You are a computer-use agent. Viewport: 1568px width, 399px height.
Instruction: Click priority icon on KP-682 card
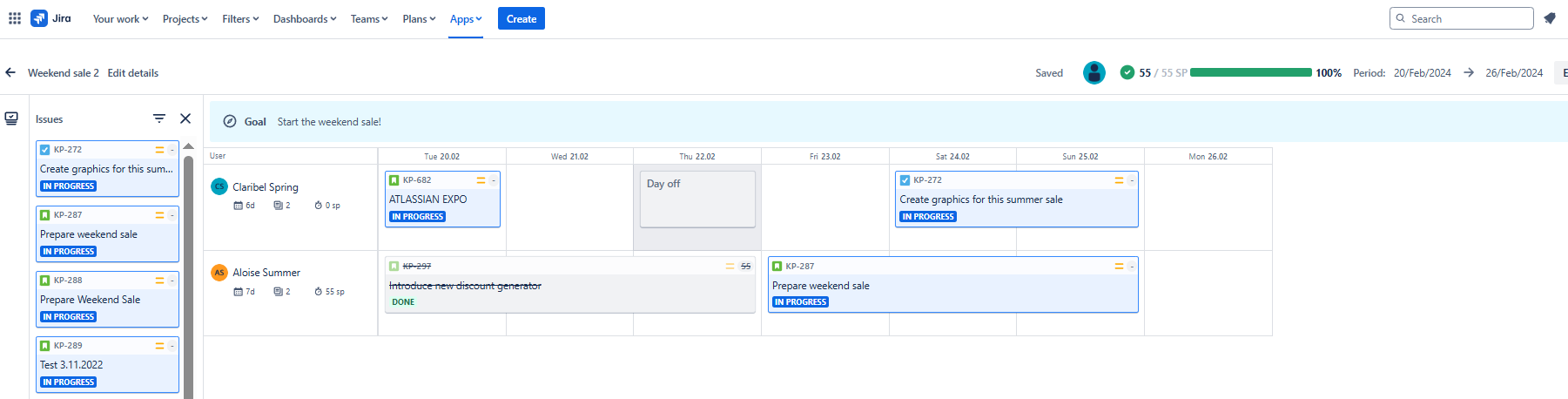point(481,180)
